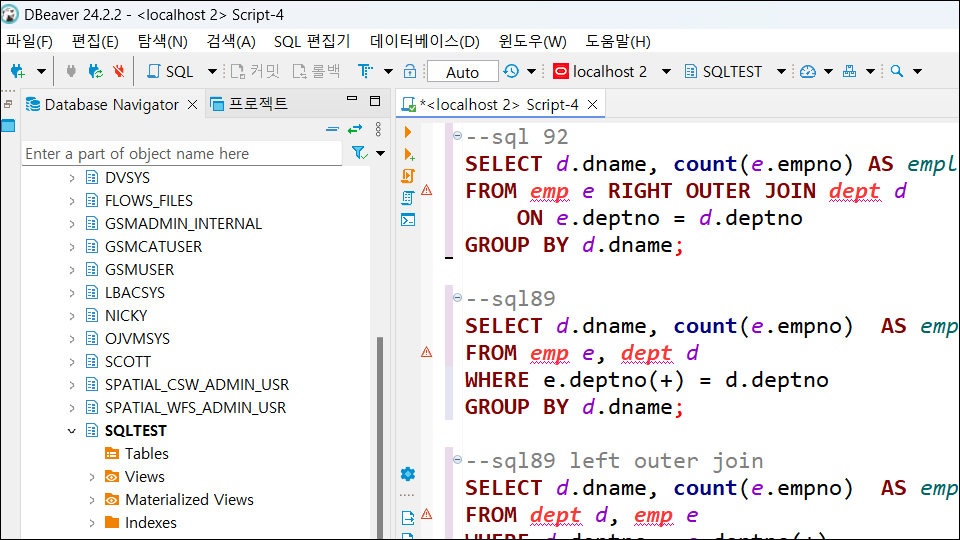The width and height of the screenshot is (960, 540).
Task: Close the Script-4 editor tab
Action: coord(592,105)
